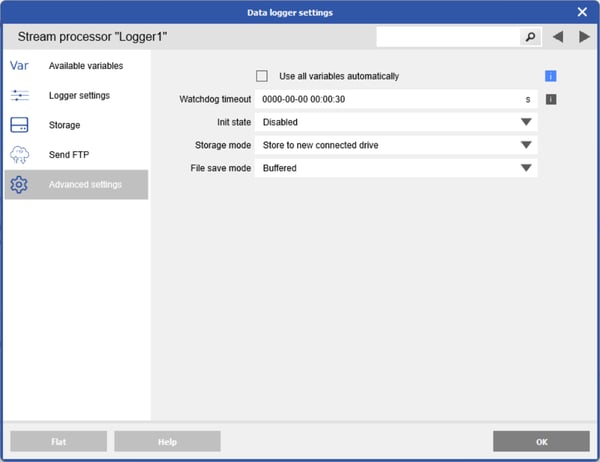This screenshot has width=600, height=462.
Task: Click the Help button
Action: [x=167, y=442]
